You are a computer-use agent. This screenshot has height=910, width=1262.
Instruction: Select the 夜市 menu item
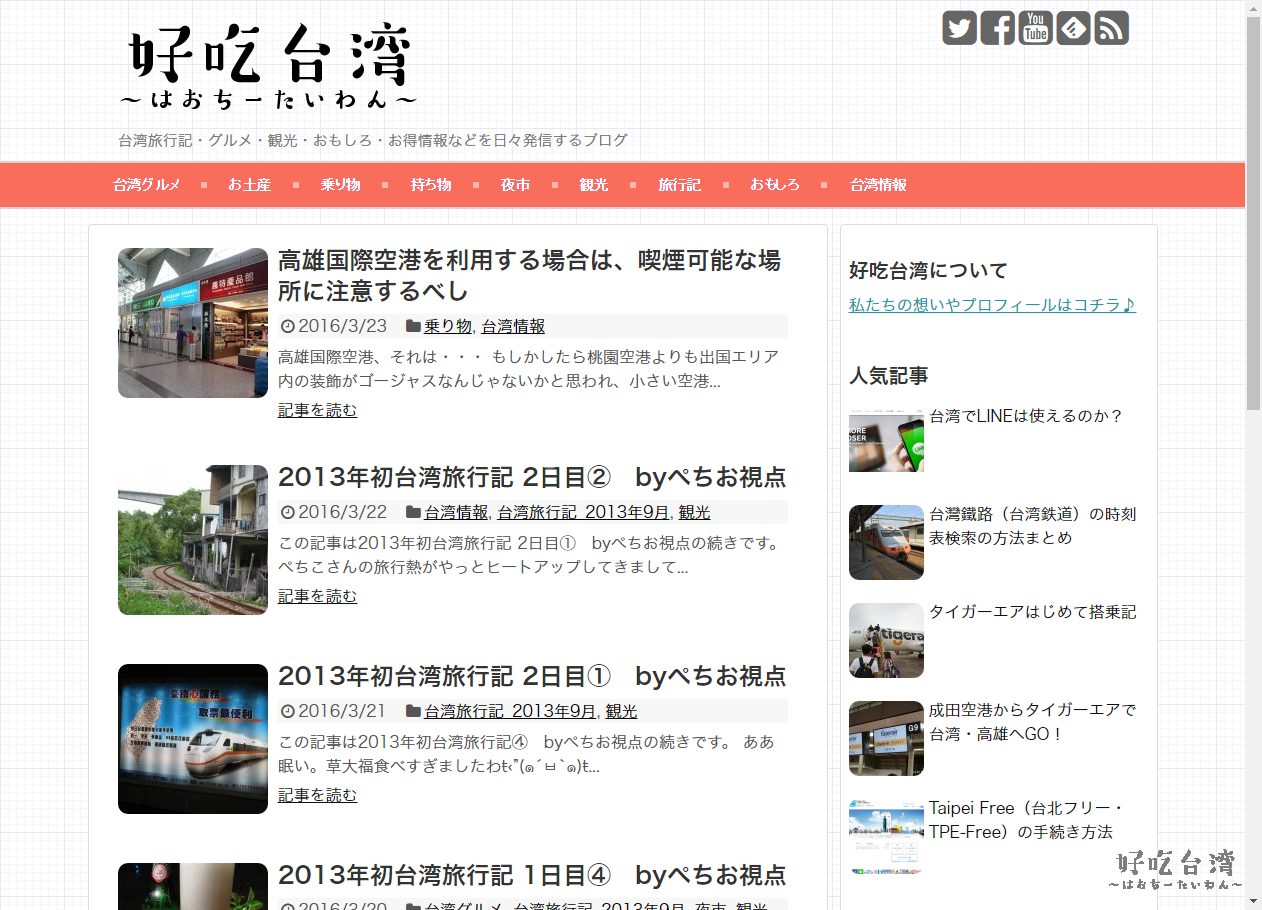click(x=515, y=185)
